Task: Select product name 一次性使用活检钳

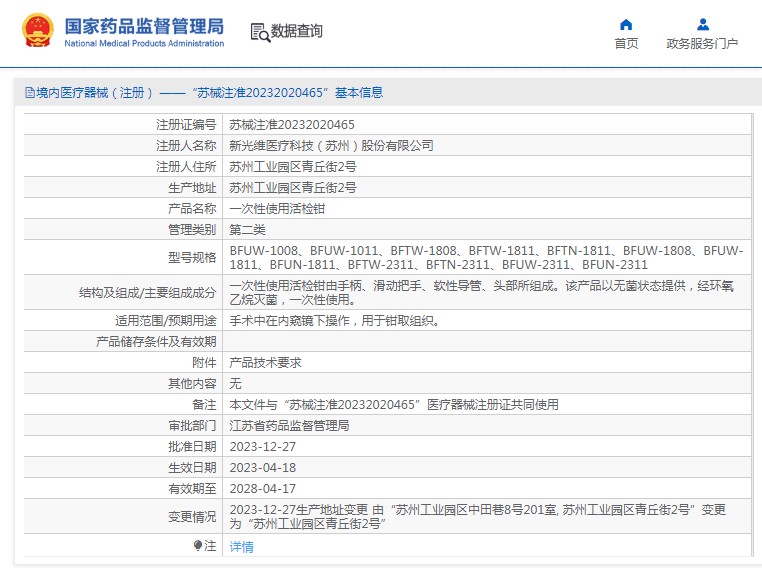Action: click(x=277, y=208)
